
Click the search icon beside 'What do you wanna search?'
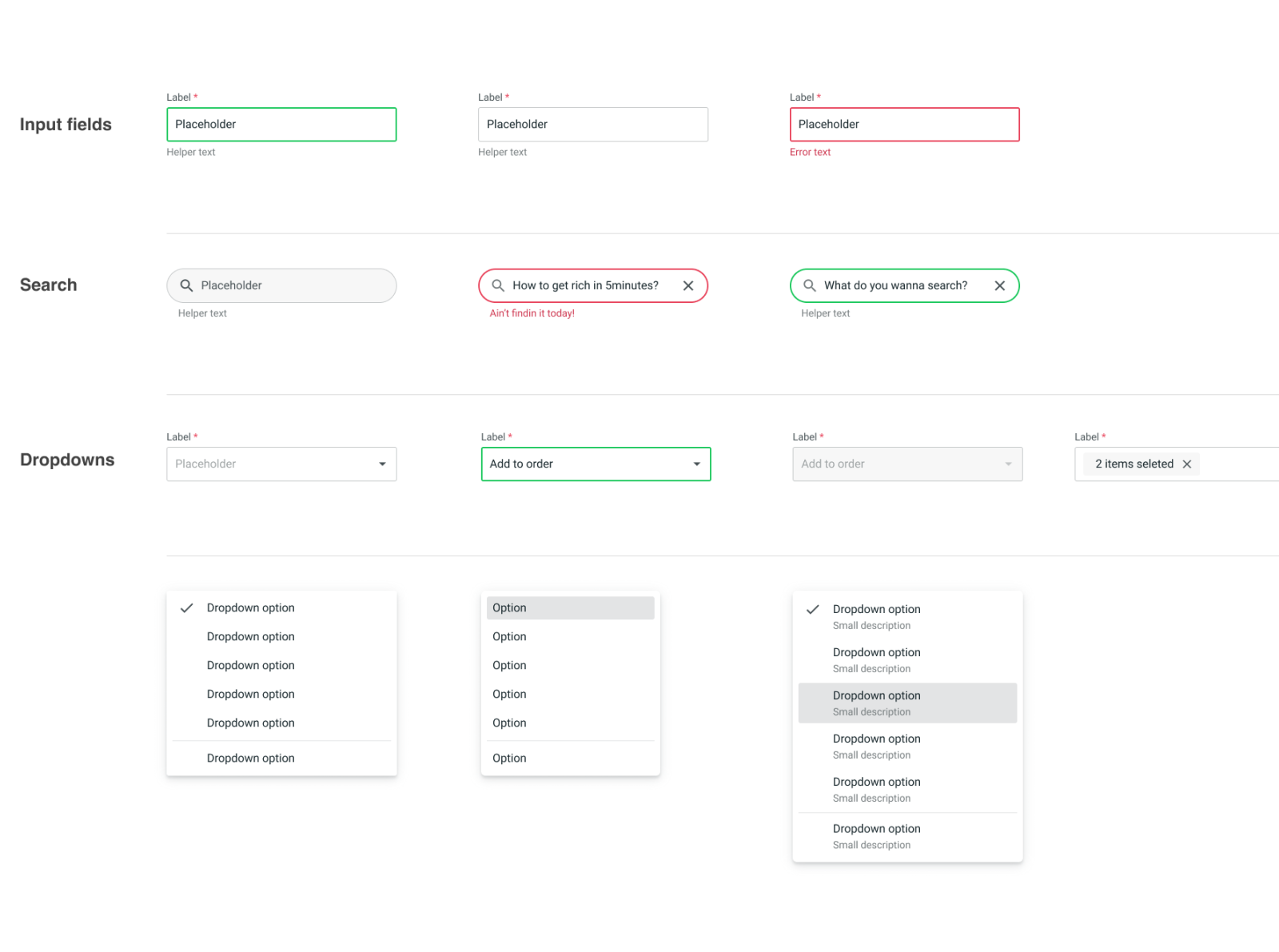click(809, 285)
